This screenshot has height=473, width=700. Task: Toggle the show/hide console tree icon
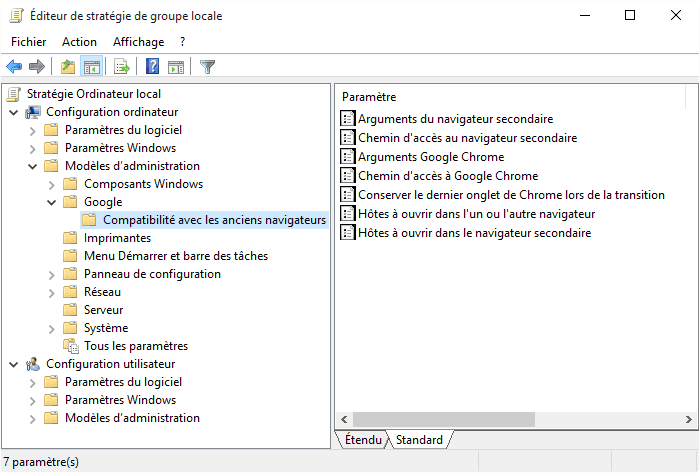pyautogui.click(x=92, y=67)
